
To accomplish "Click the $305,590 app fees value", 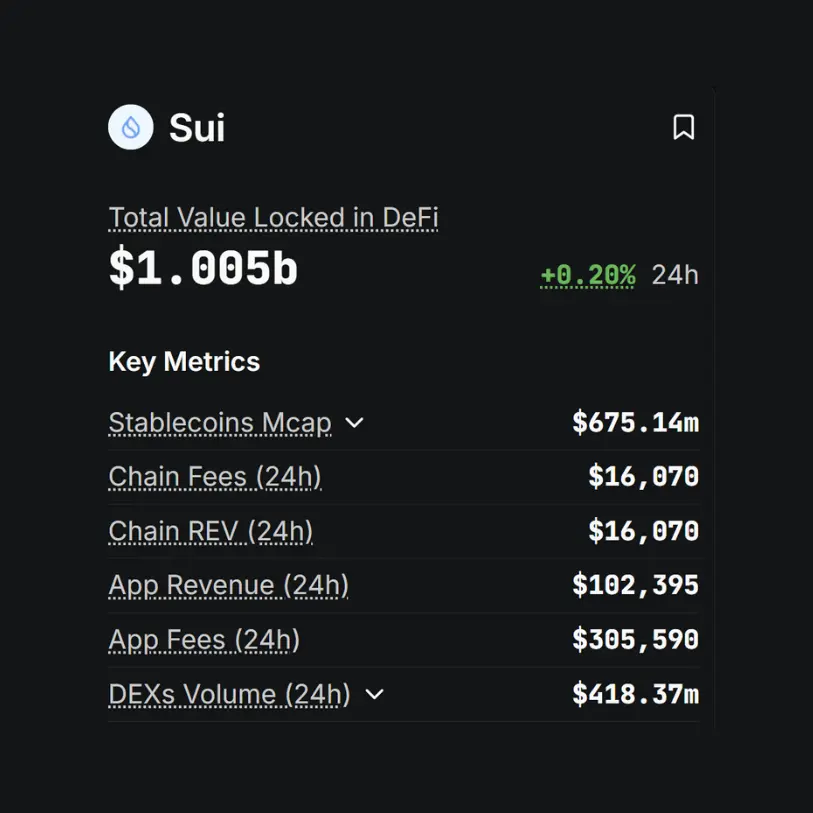I will coord(635,640).
